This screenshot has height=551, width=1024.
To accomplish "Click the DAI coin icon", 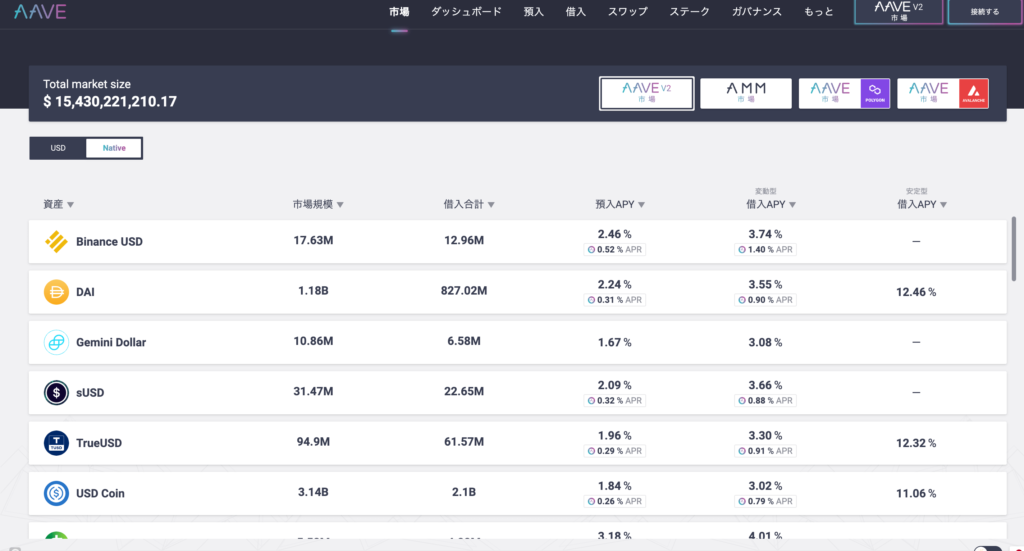I will pyautogui.click(x=56, y=292).
